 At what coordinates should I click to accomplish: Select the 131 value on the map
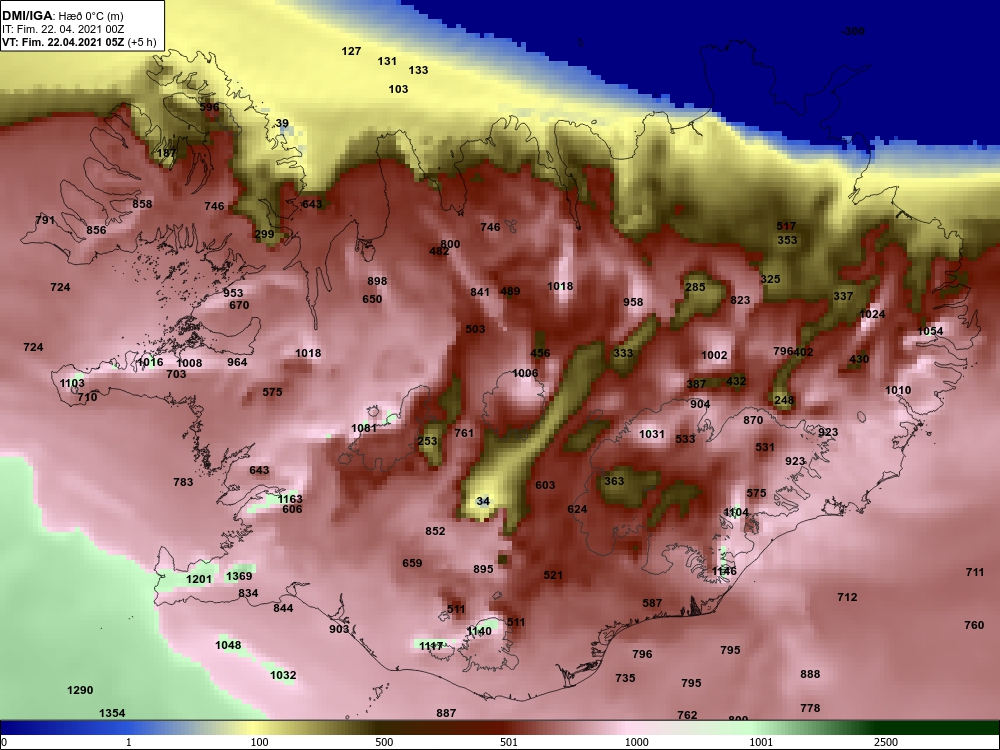pyautogui.click(x=387, y=61)
